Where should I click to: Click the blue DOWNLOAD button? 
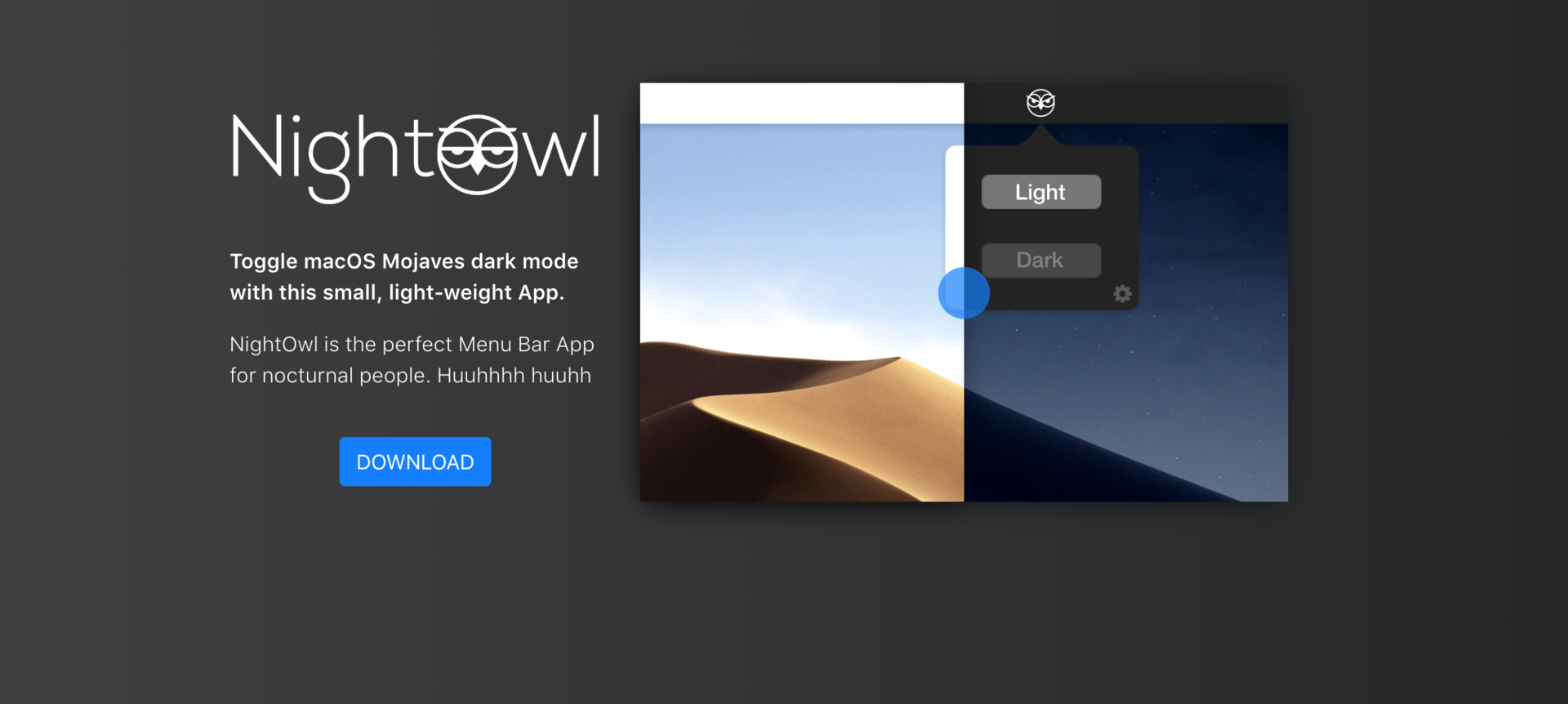pyautogui.click(x=415, y=461)
